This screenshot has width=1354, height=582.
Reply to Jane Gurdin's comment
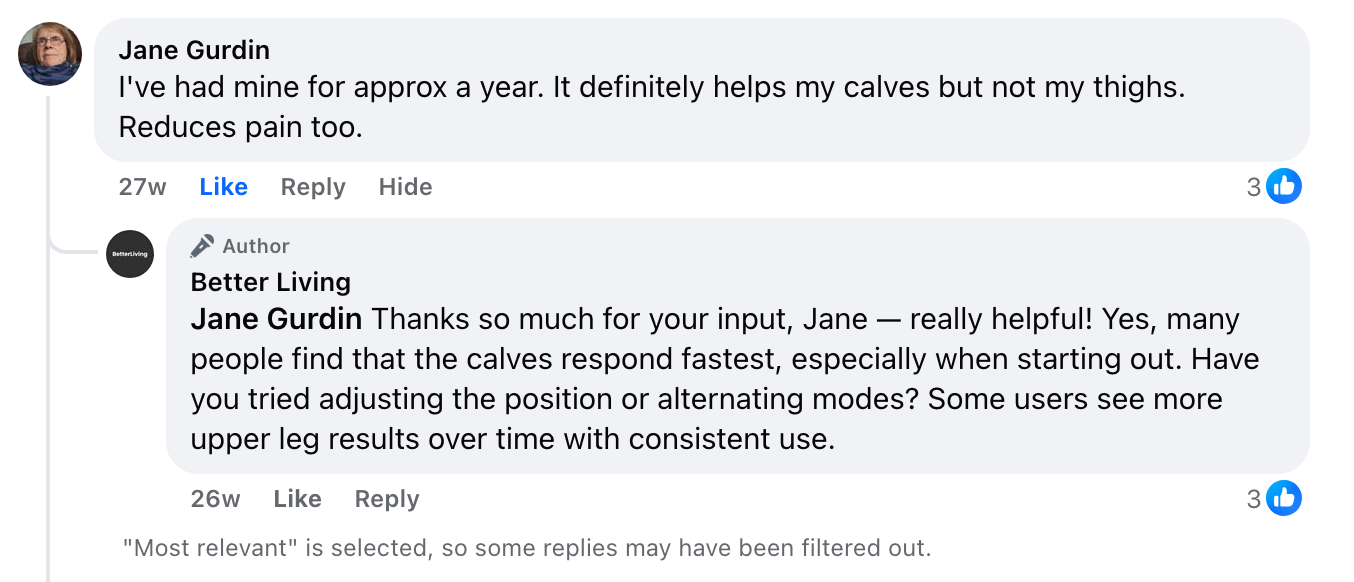click(312, 187)
